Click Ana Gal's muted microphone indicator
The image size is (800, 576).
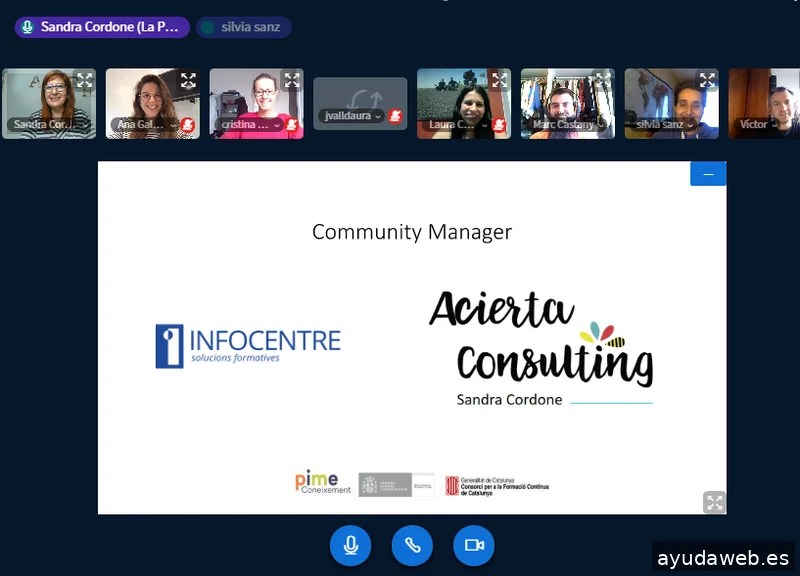pos(188,124)
